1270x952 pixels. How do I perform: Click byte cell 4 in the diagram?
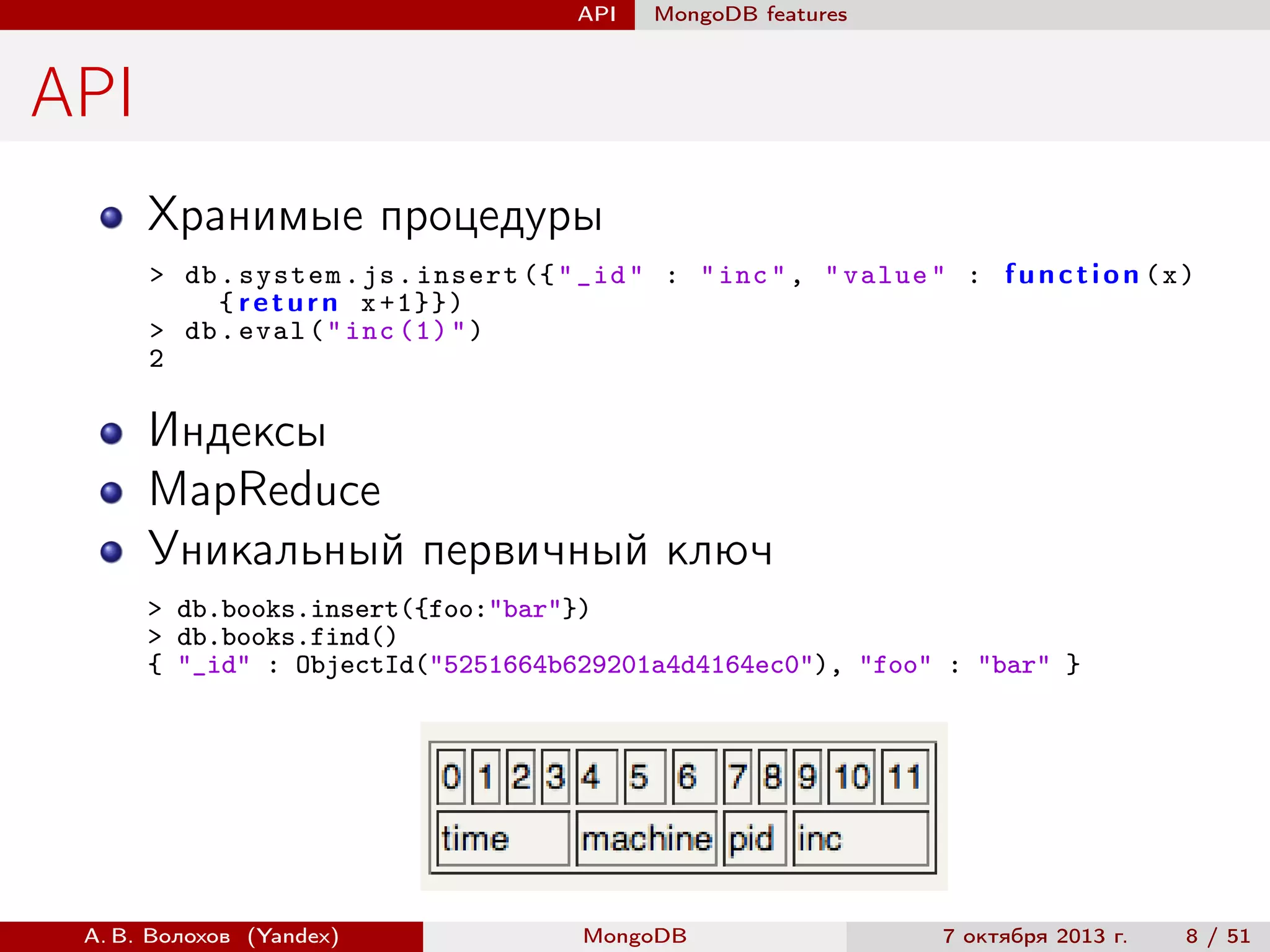click(x=597, y=777)
